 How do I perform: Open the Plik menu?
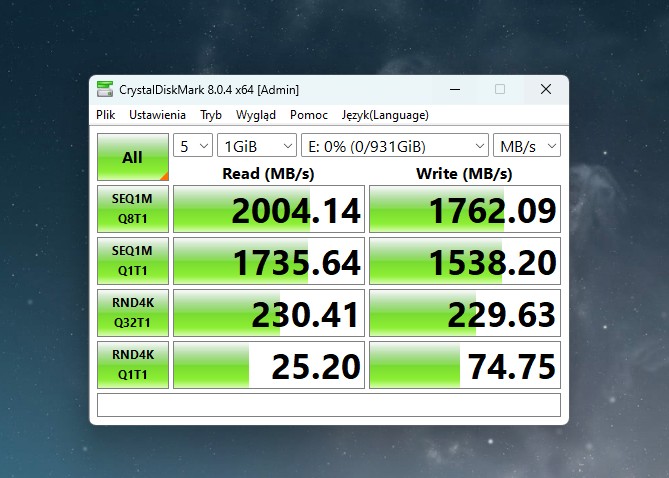tap(105, 115)
